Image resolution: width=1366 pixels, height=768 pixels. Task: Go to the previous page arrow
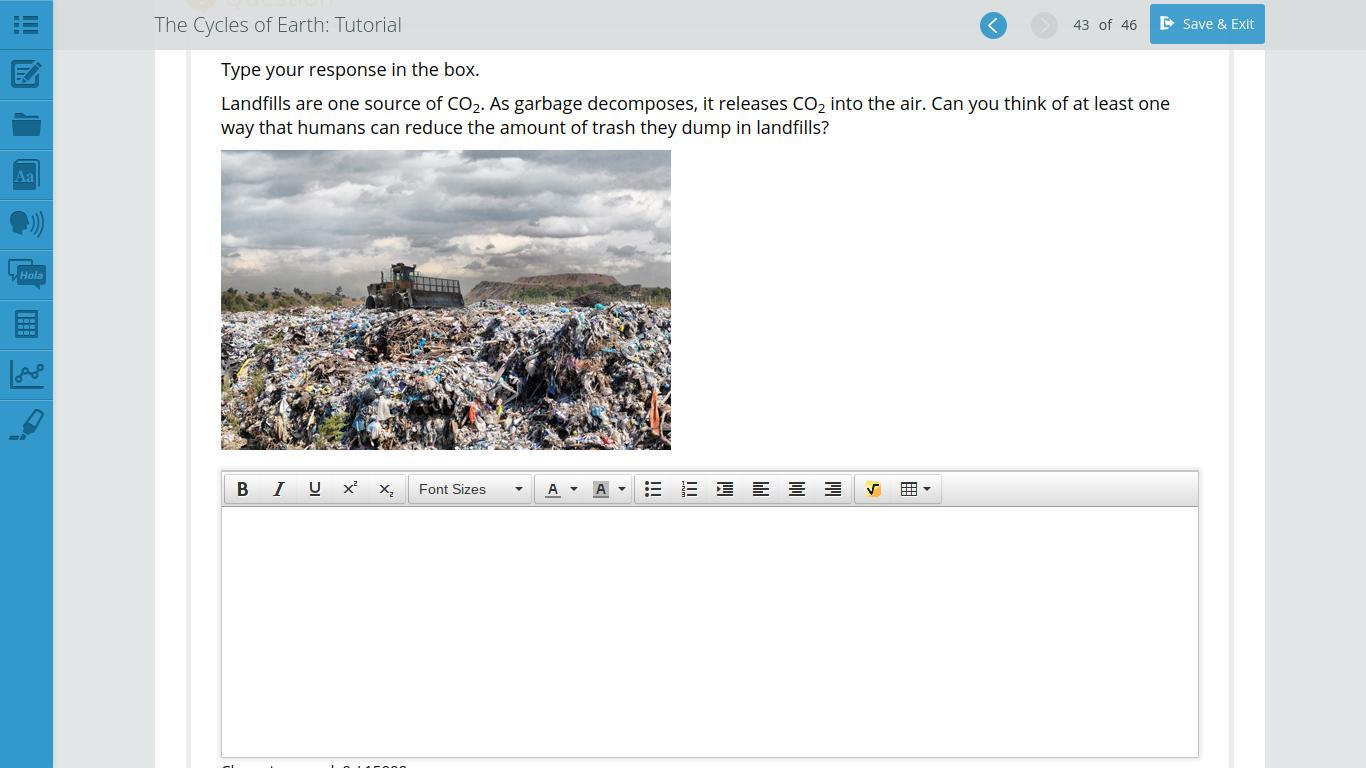[993, 25]
